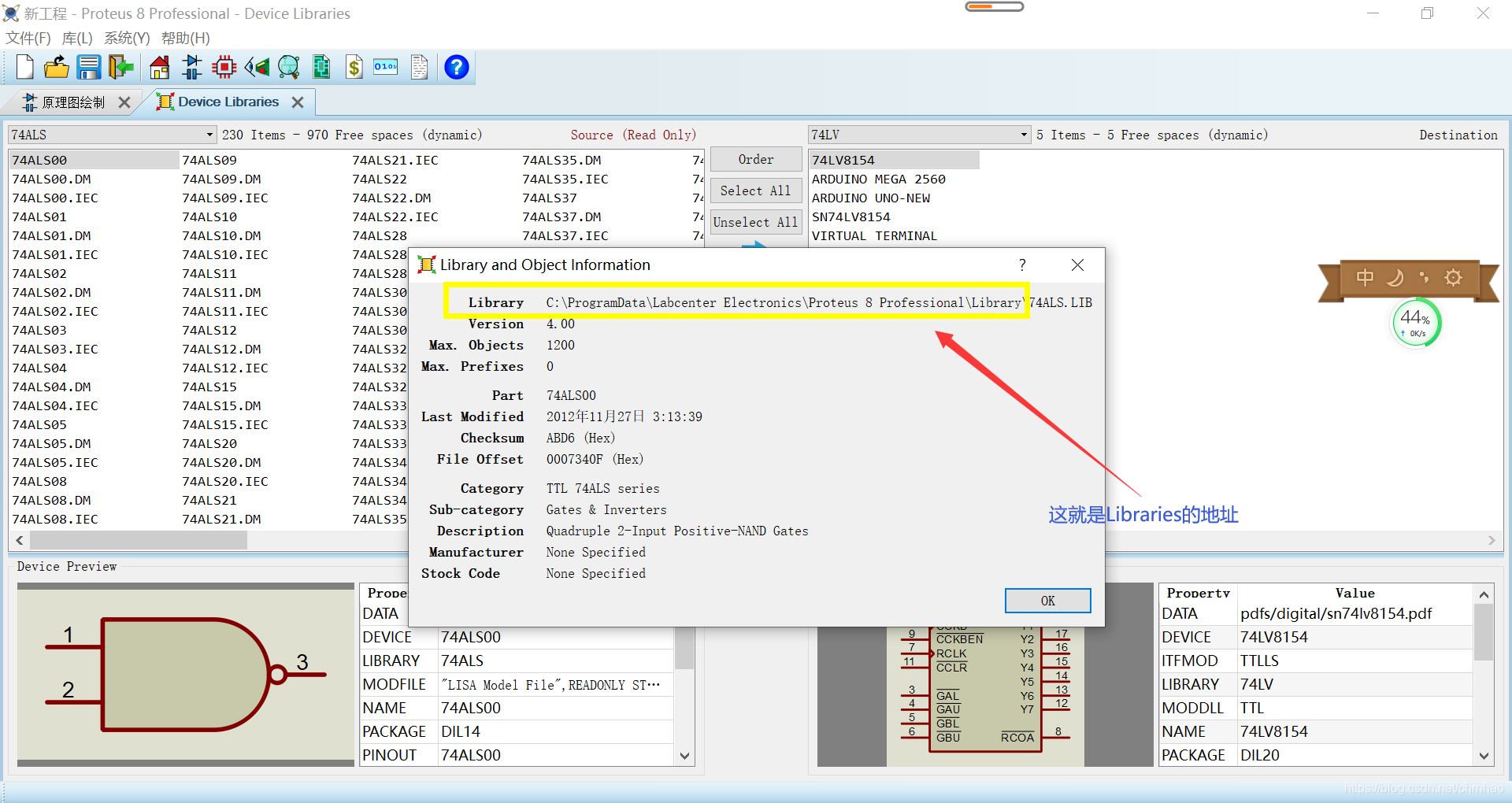
Task: Click up arrow of destination property scrollbar
Action: (1484, 594)
